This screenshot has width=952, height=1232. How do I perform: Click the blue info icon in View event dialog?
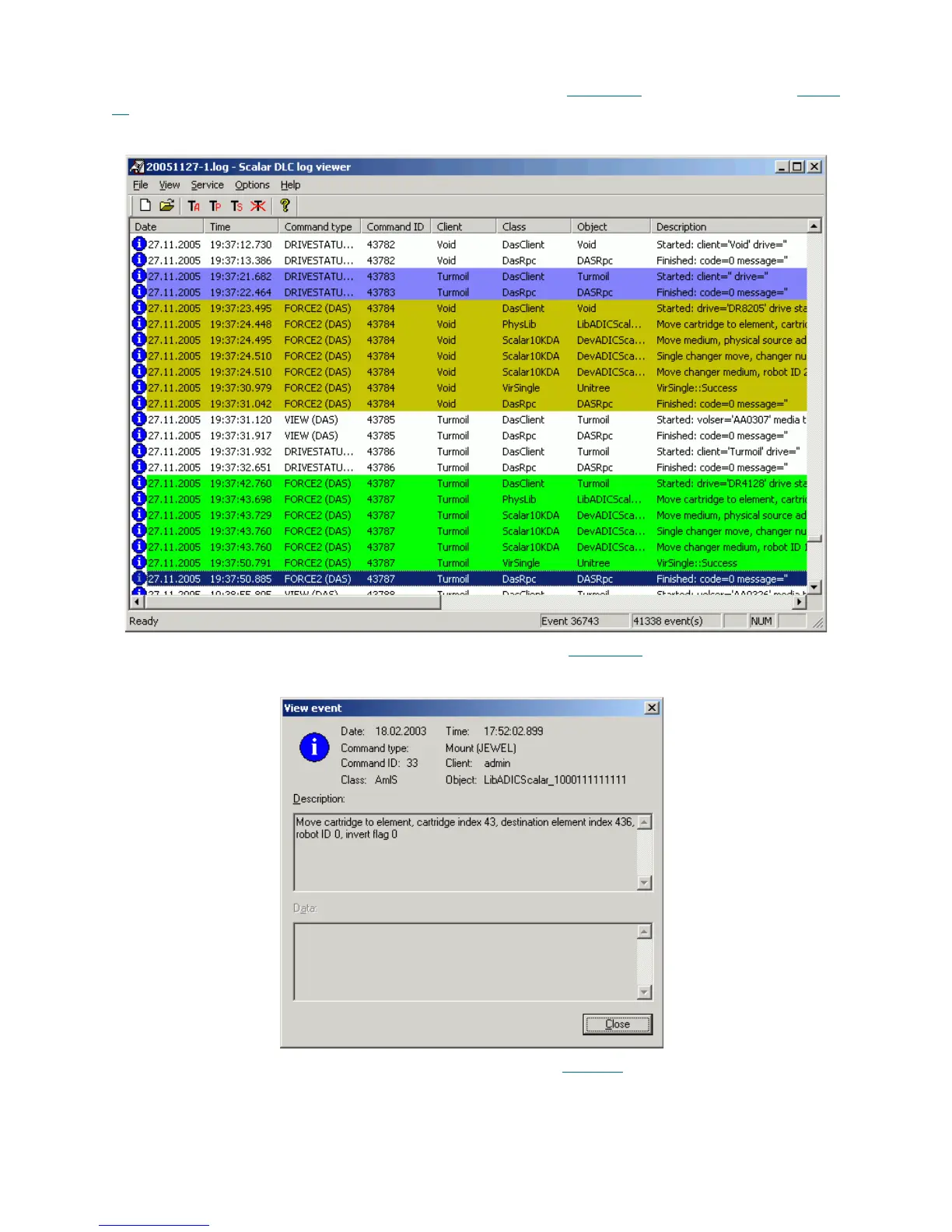[314, 747]
